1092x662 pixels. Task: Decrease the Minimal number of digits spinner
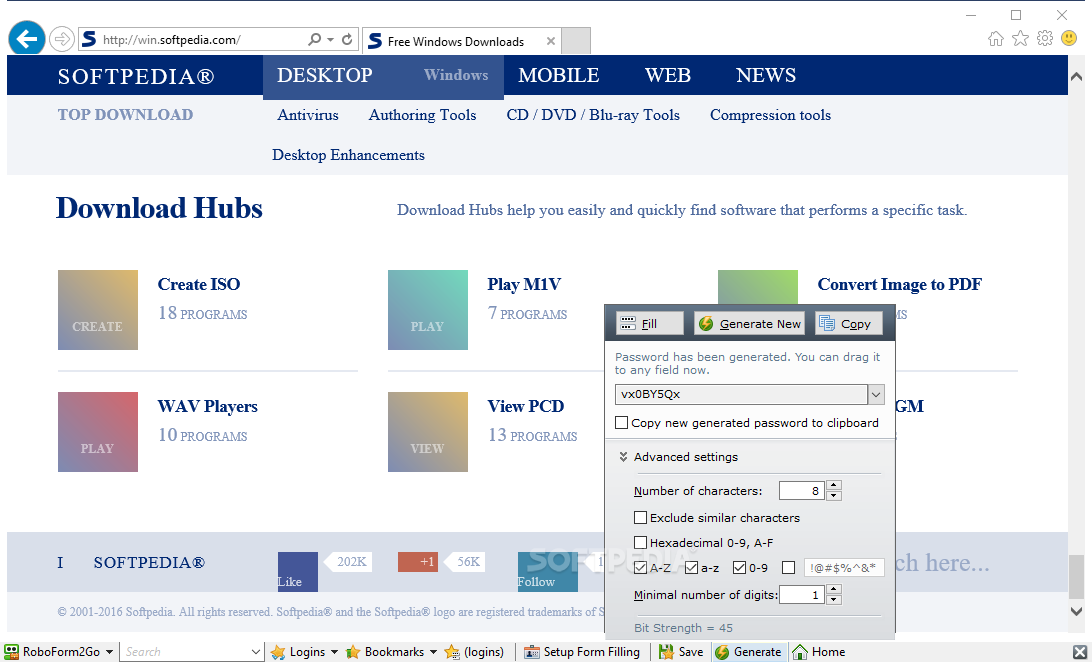pos(834,599)
